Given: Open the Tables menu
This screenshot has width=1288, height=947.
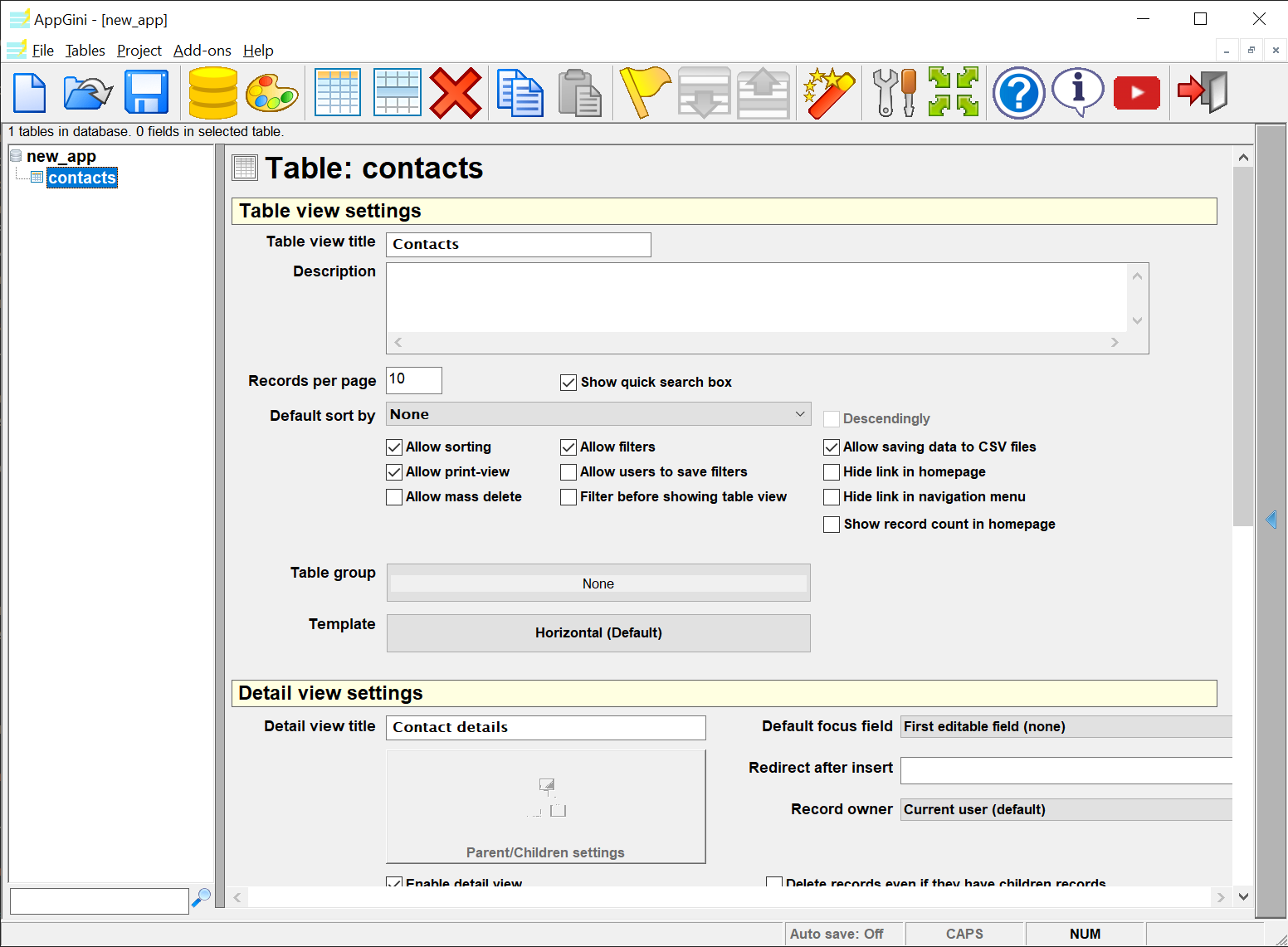Looking at the screenshot, I should click(x=85, y=51).
